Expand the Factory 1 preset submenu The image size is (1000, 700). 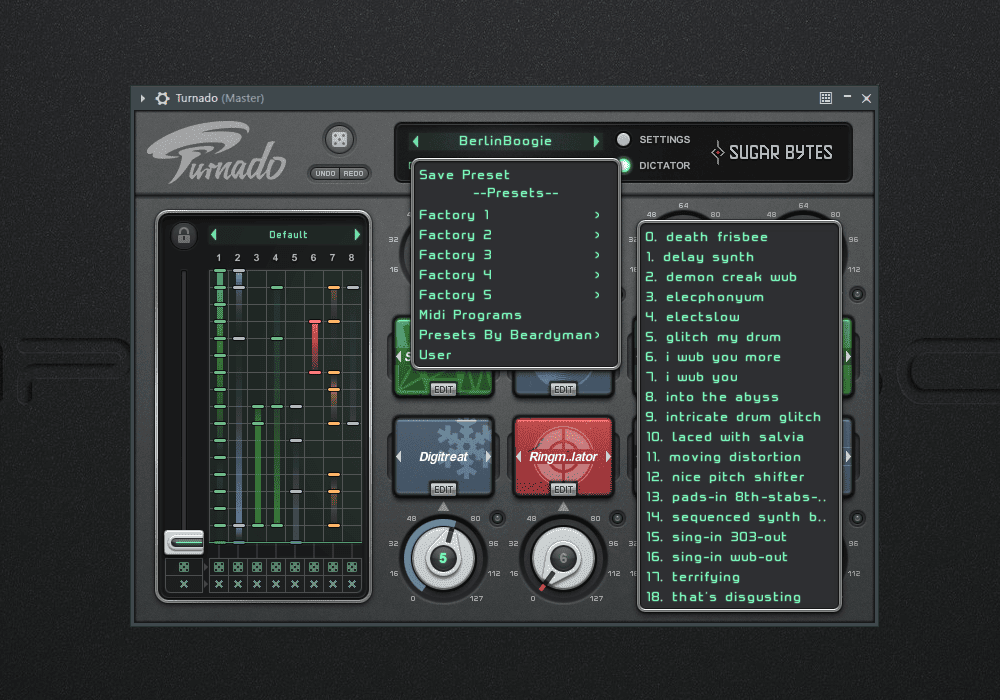[510, 215]
